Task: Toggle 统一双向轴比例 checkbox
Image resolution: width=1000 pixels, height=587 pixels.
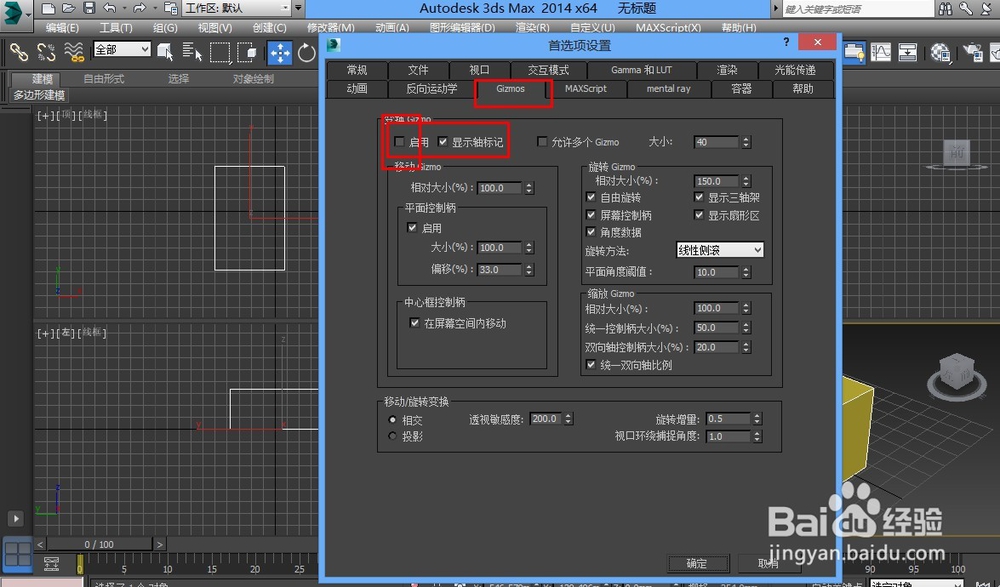Action: (591, 364)
